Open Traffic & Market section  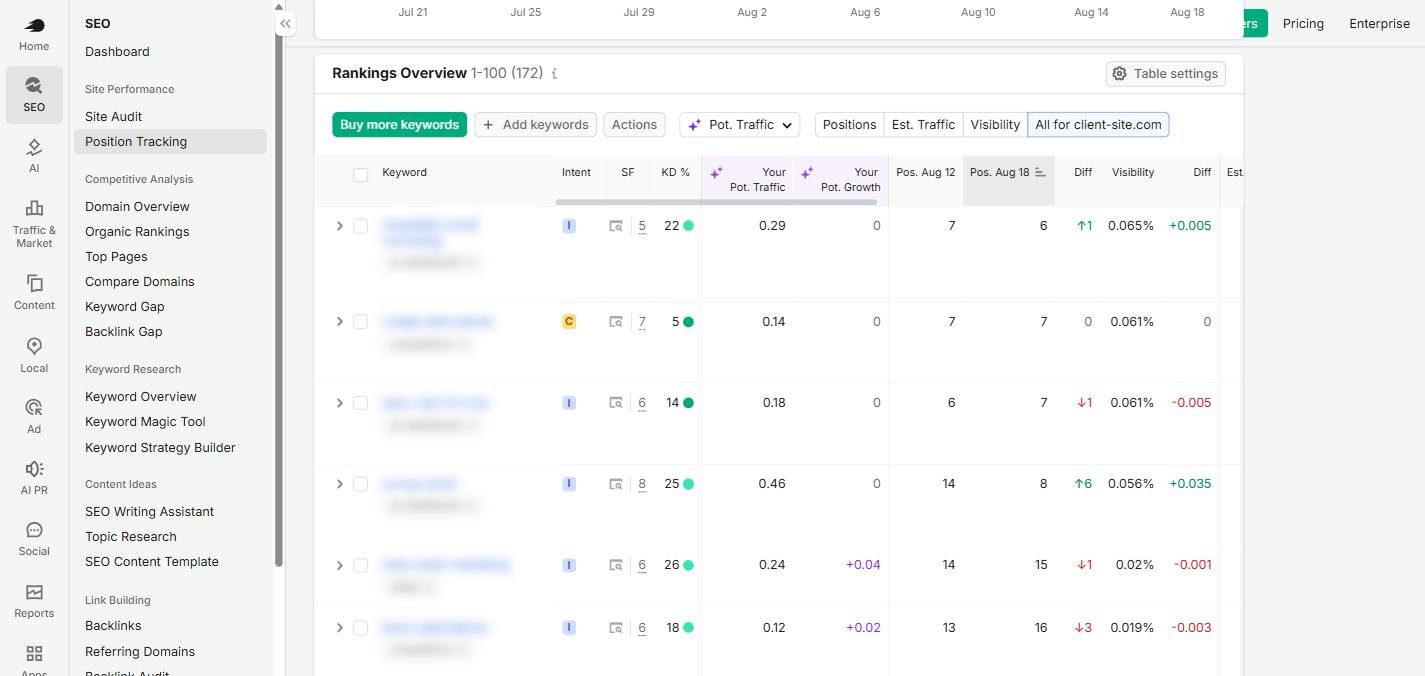[34, 222]
